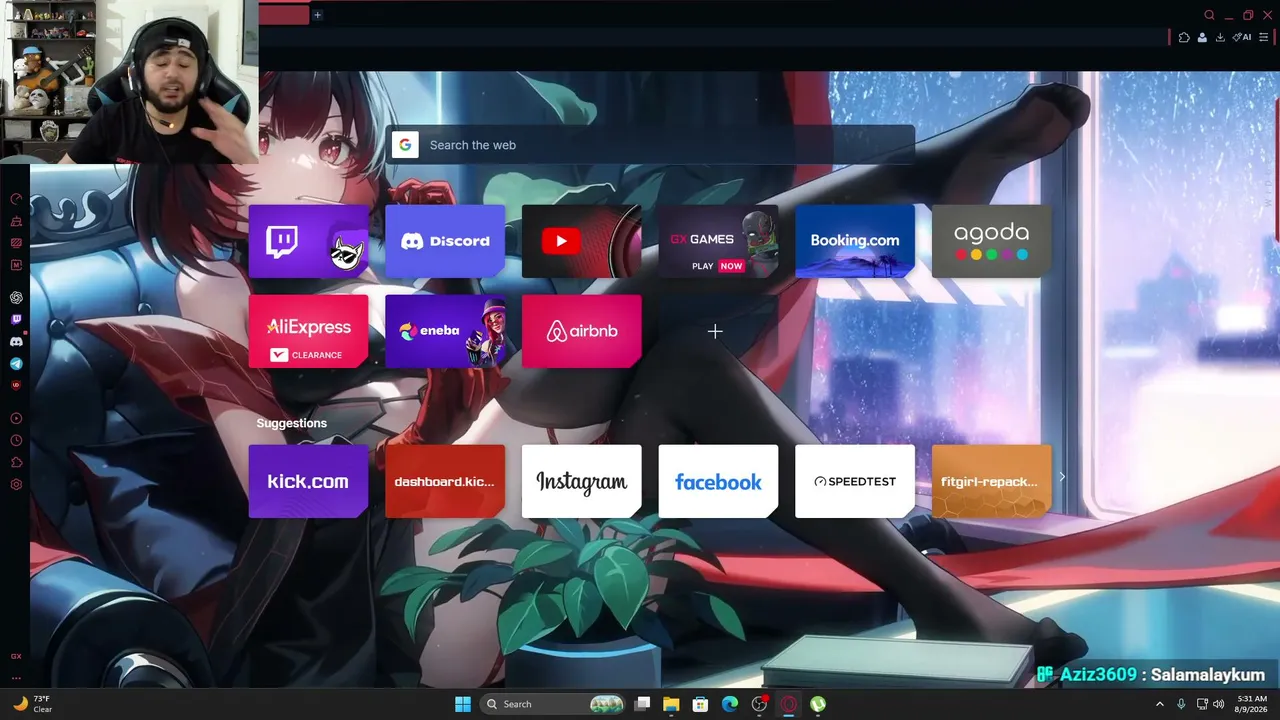The image size is (1280, 720).
Task: Open the Twitch sidebar panel
Action: 16,320
